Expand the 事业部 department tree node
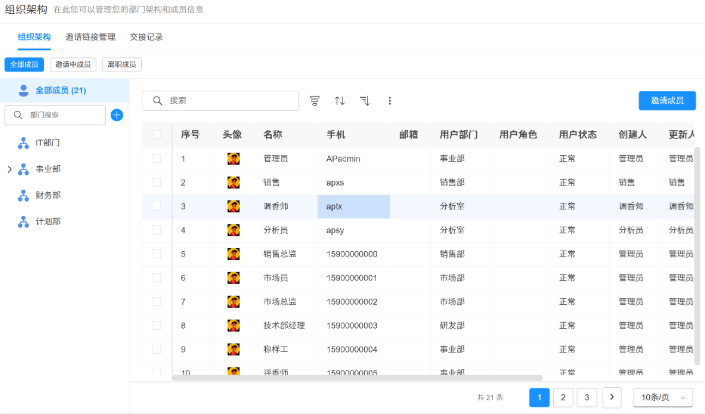Screen dimensions: 705x414 tap(9, 169)
